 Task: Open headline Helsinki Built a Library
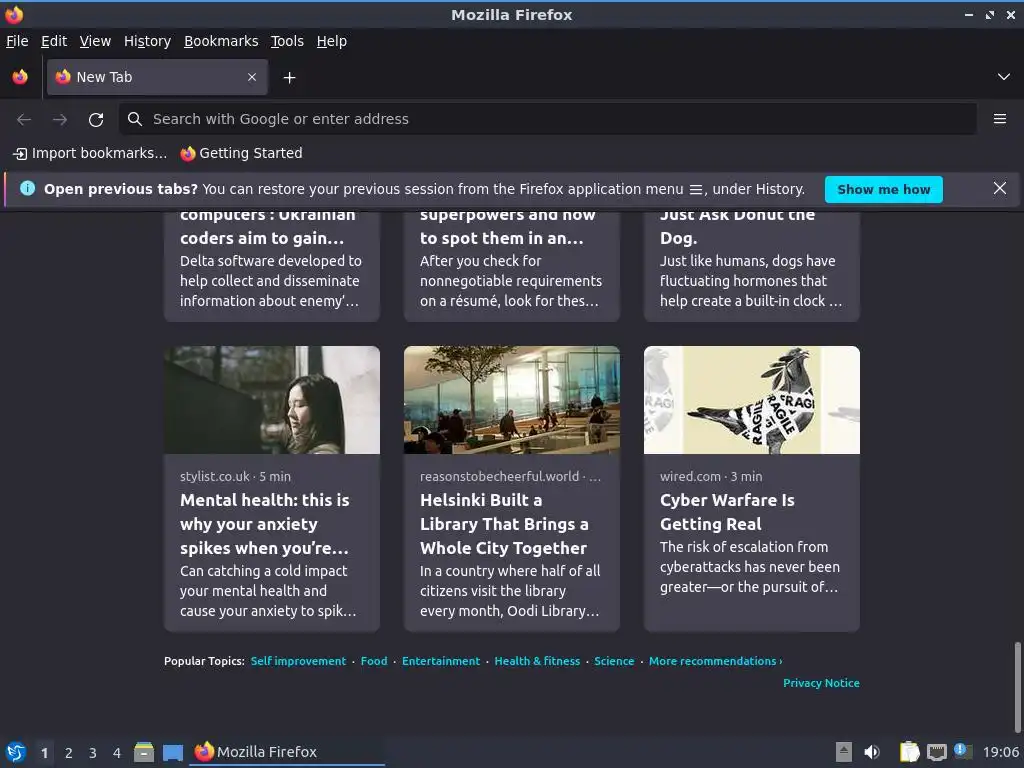504,524
